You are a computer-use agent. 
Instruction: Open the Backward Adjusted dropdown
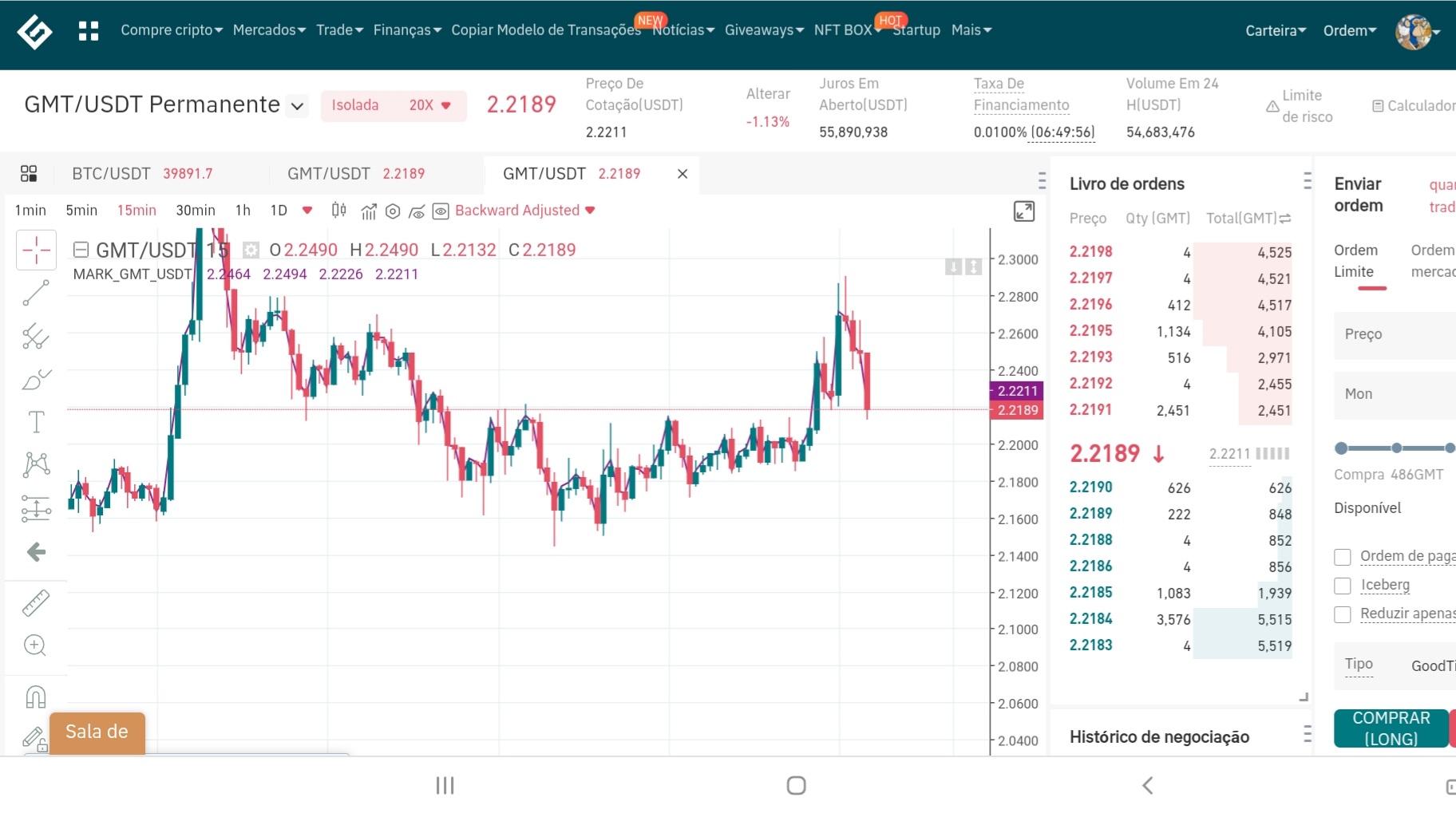pyautogui.click(x=525, y=211)
